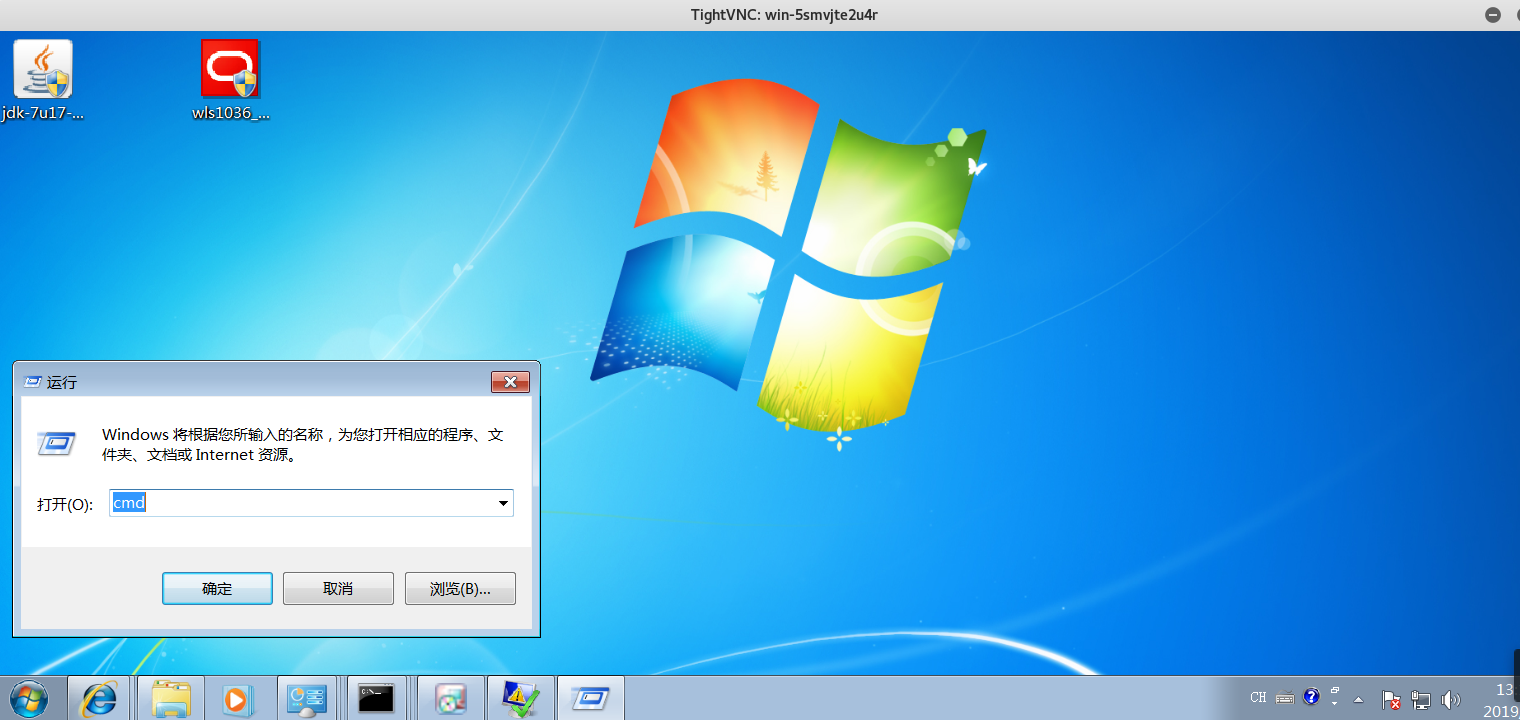This screenshot has height=720, width=1520.
Task: Close the 运行 dialog with red X
Action: tap(510, 382)
